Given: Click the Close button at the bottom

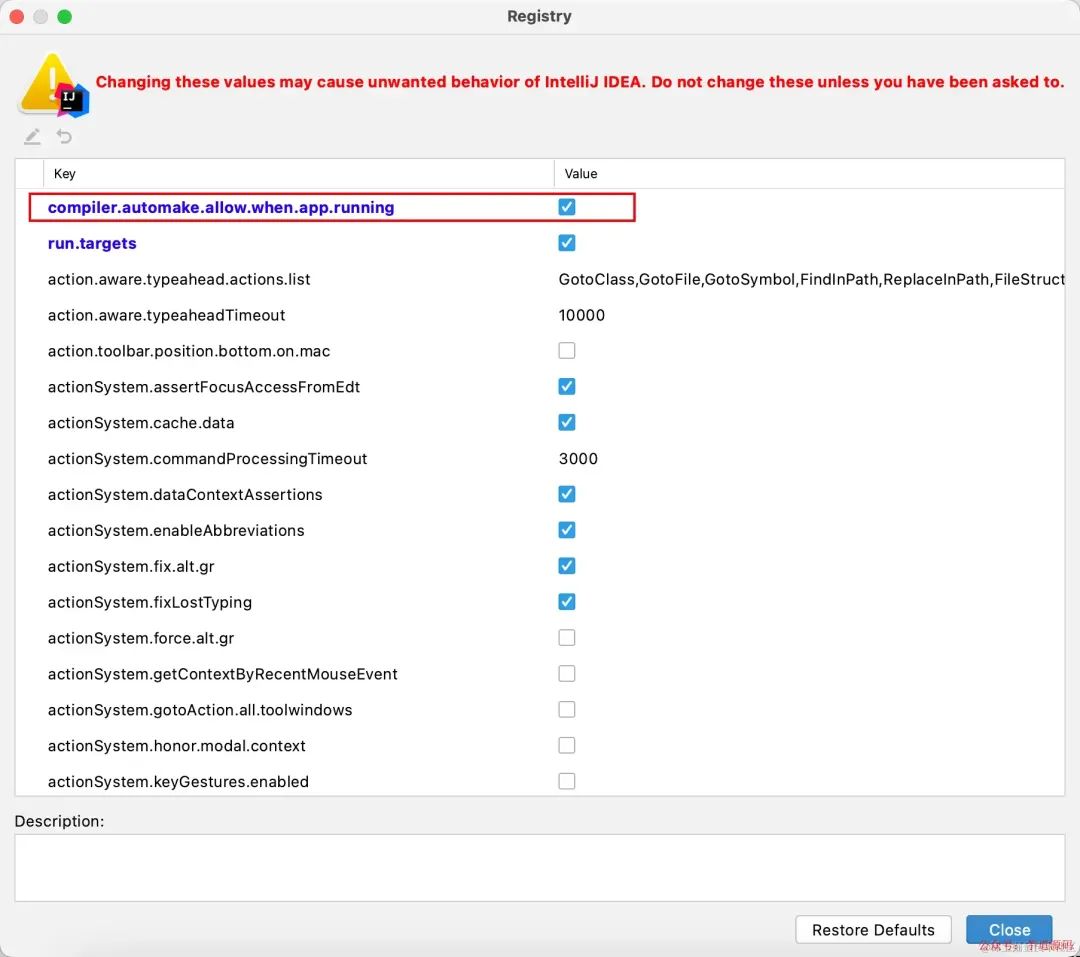Looking at the screenshot, I should point(1009,929).
